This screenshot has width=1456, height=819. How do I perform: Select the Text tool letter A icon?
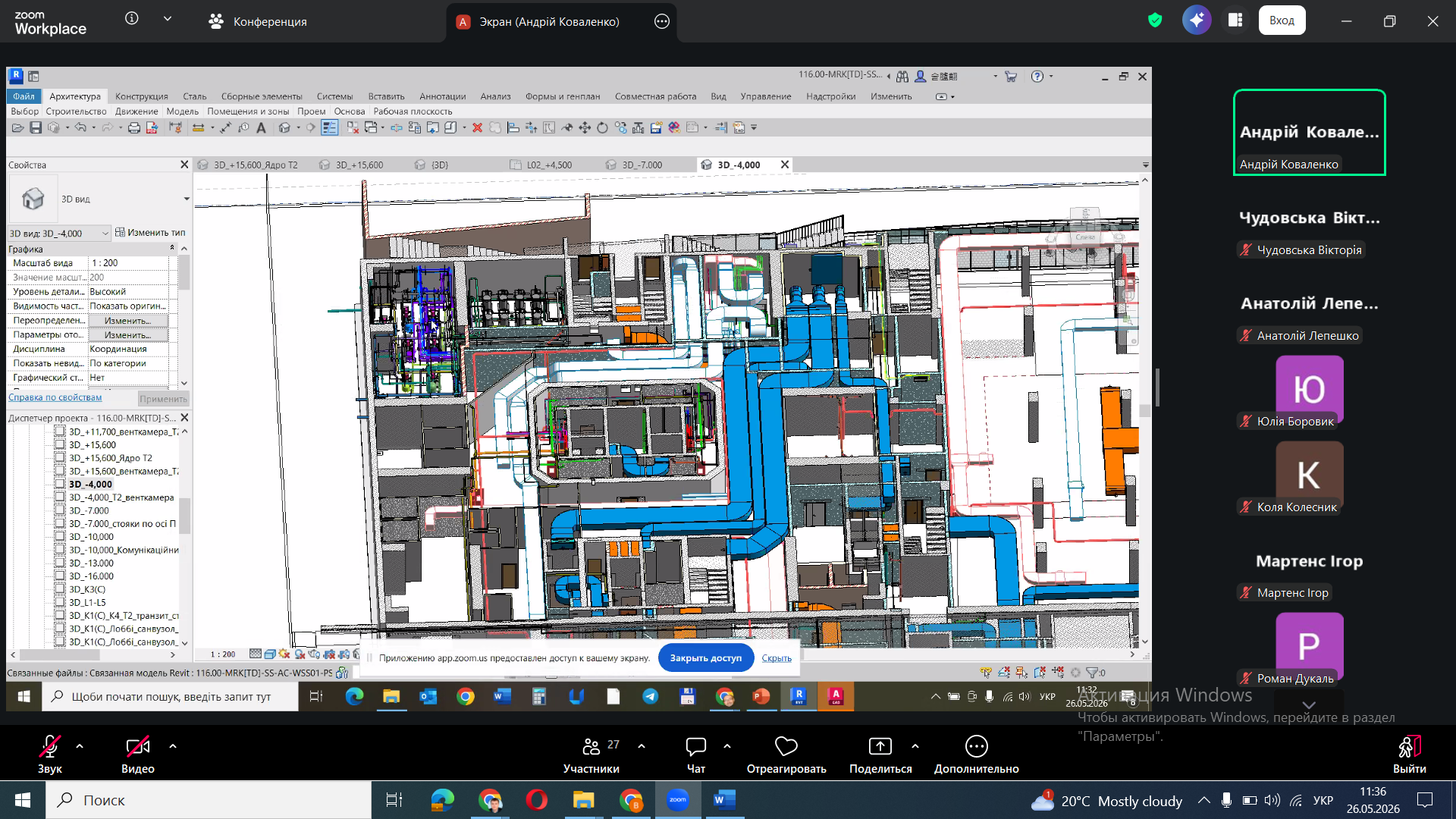[261, 127]
